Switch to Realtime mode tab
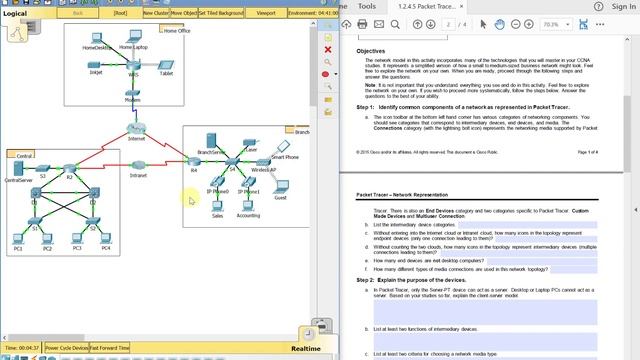Viewport: 640px width, 360px height. 306,349
